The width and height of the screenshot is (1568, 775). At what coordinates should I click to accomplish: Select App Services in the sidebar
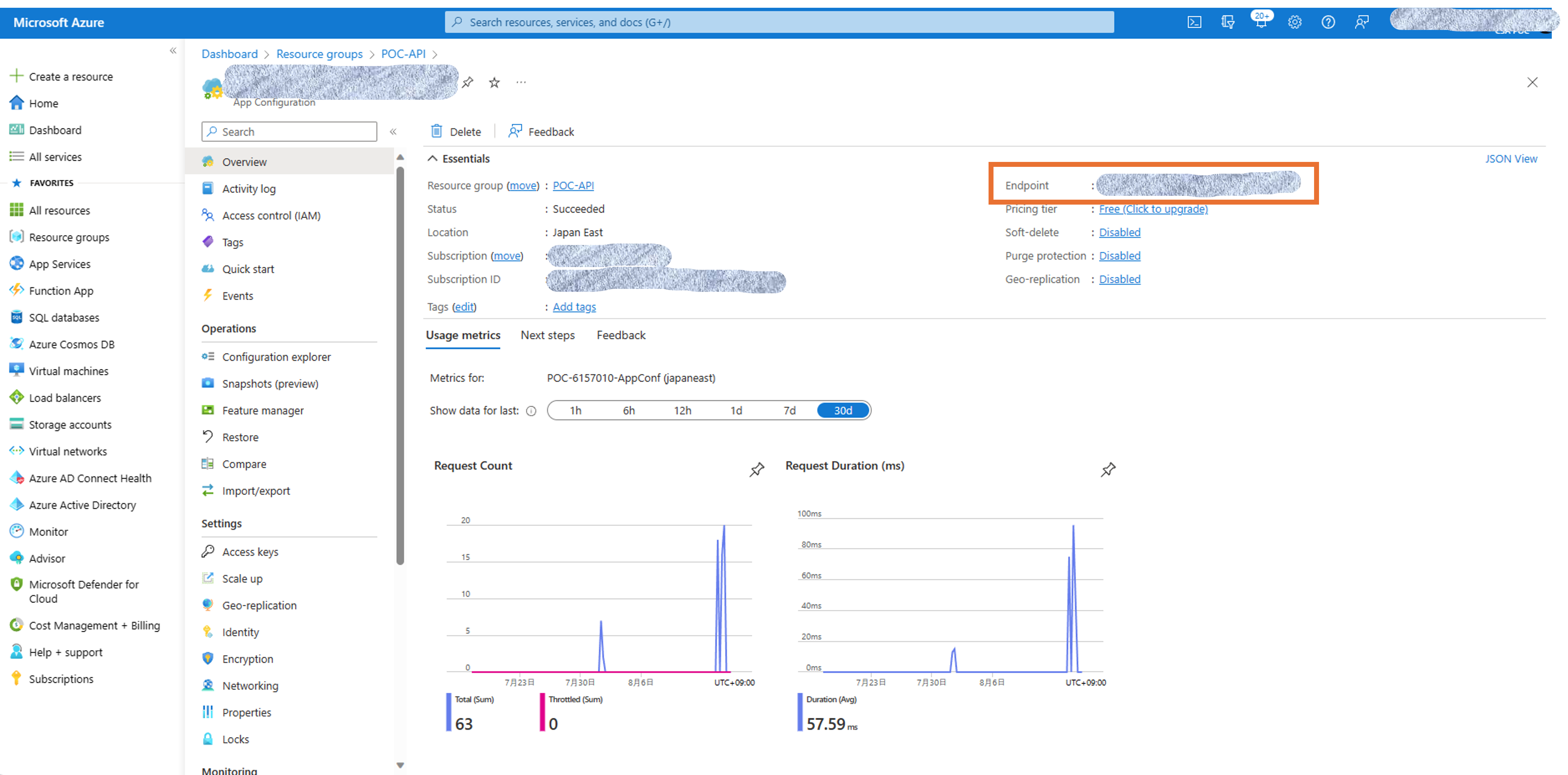[59, 264]
